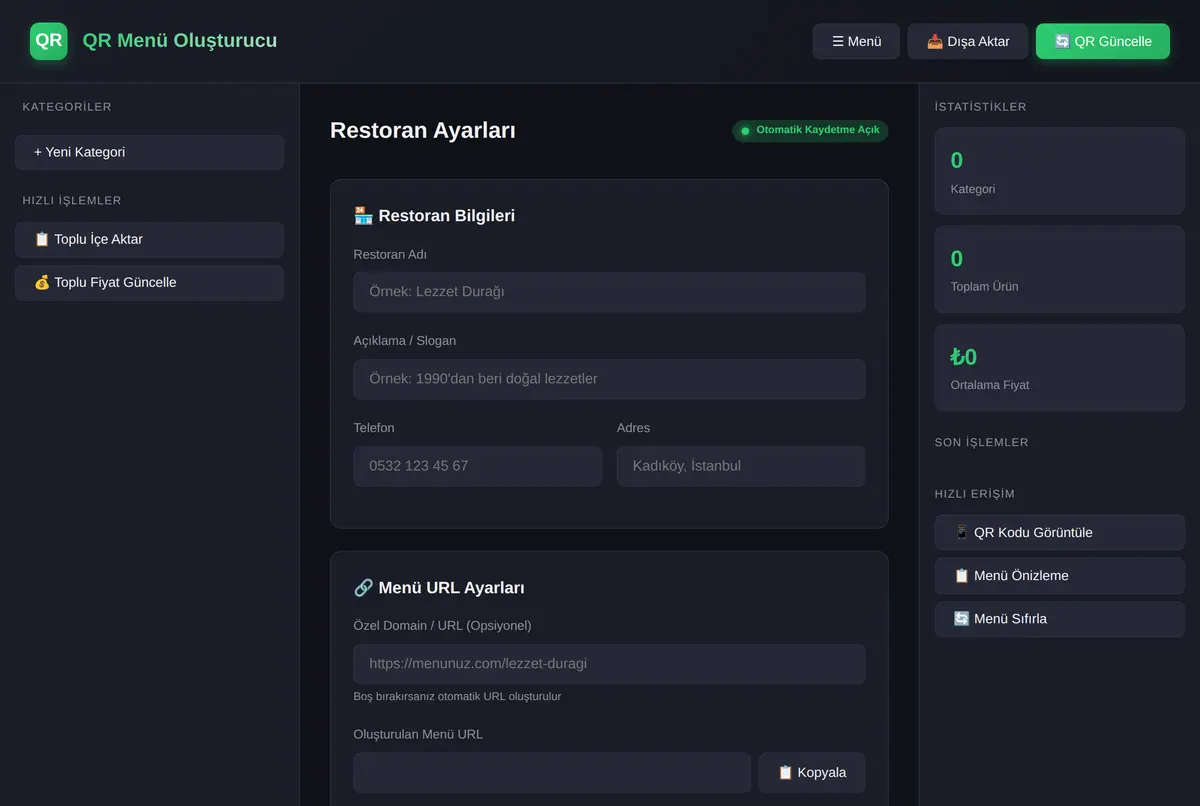Click the Özel Domain / URL field
The image size is (1200, 806).
coord(609,664)
